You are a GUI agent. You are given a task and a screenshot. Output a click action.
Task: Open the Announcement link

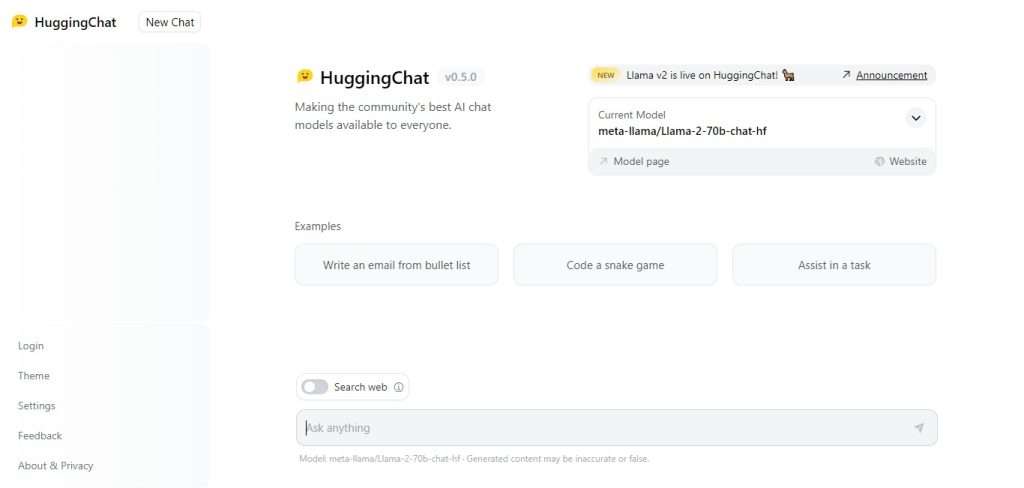tap(891, 75)
